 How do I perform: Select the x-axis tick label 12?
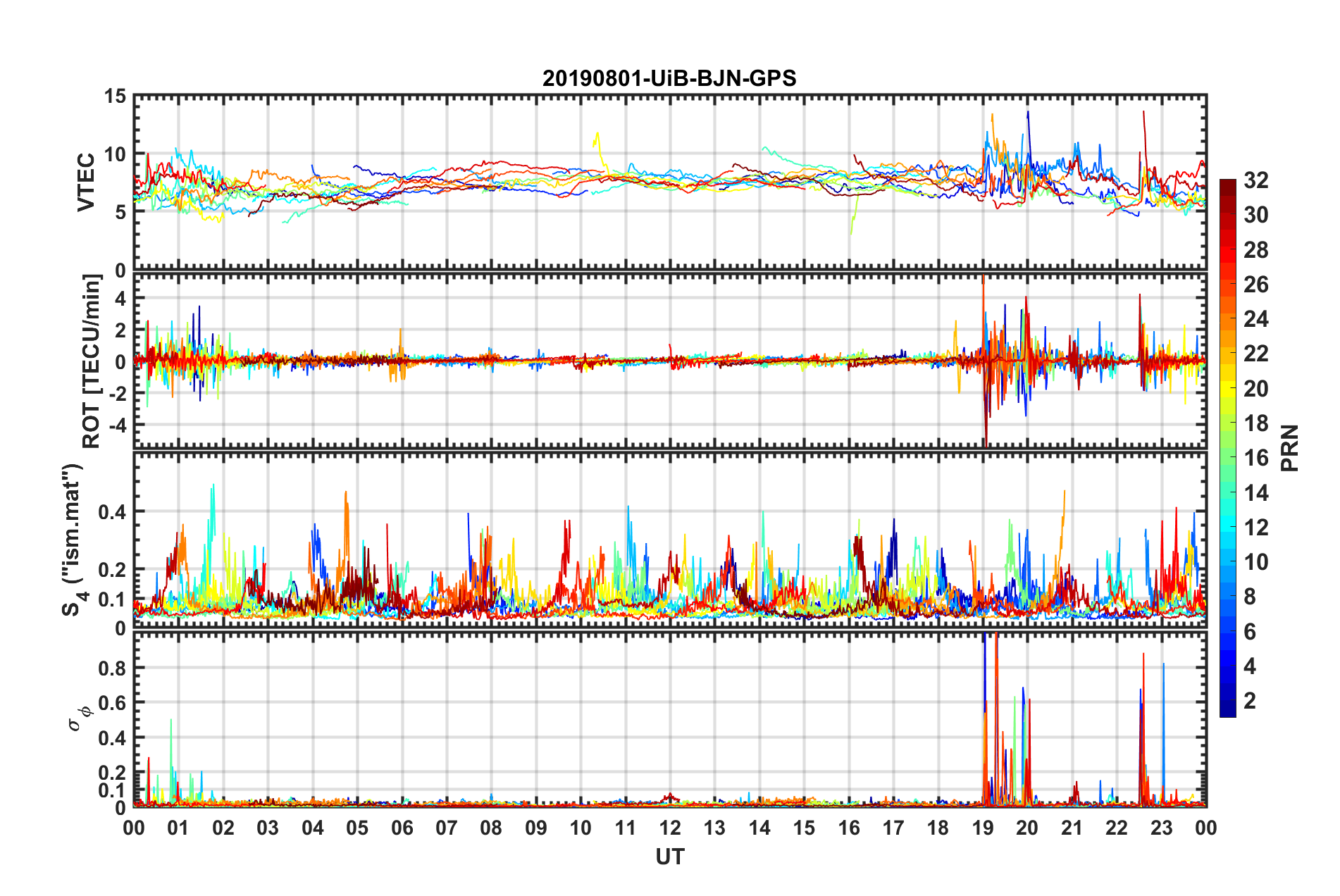pyautogui.click(x=670, y=828)
